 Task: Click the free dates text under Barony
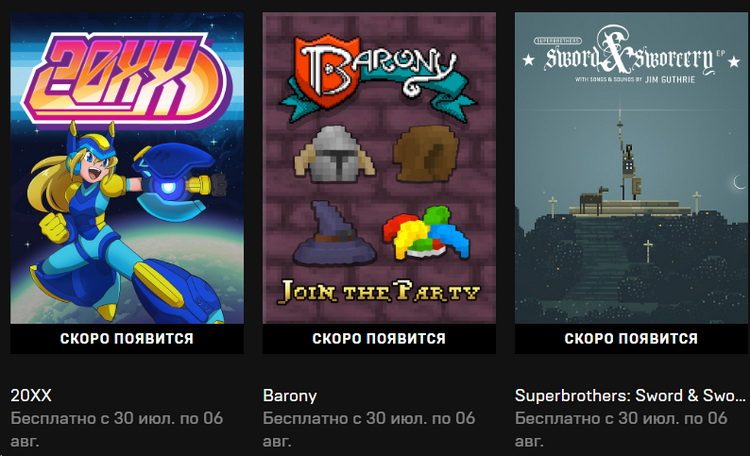pos(369,429)
